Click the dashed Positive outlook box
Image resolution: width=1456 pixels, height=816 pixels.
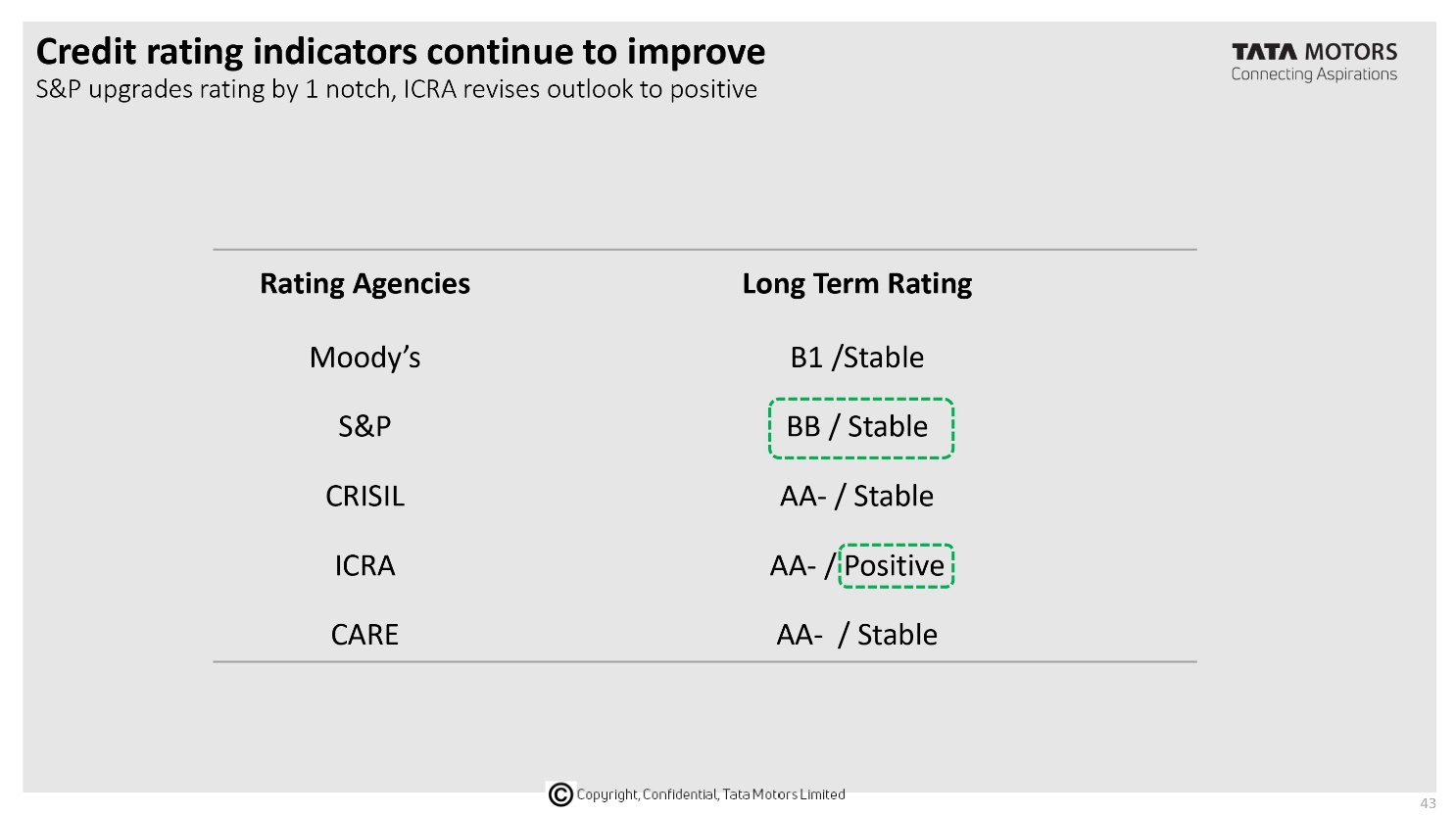pos(897,565)
